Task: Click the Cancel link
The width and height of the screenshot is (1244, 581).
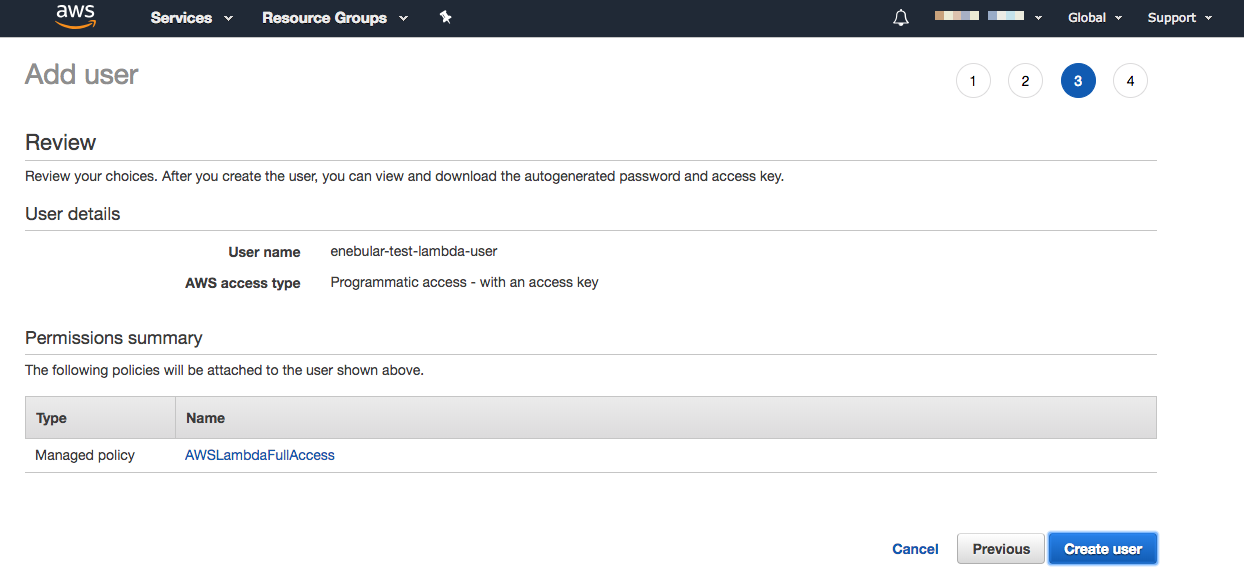Action: (x=915, y=549)
